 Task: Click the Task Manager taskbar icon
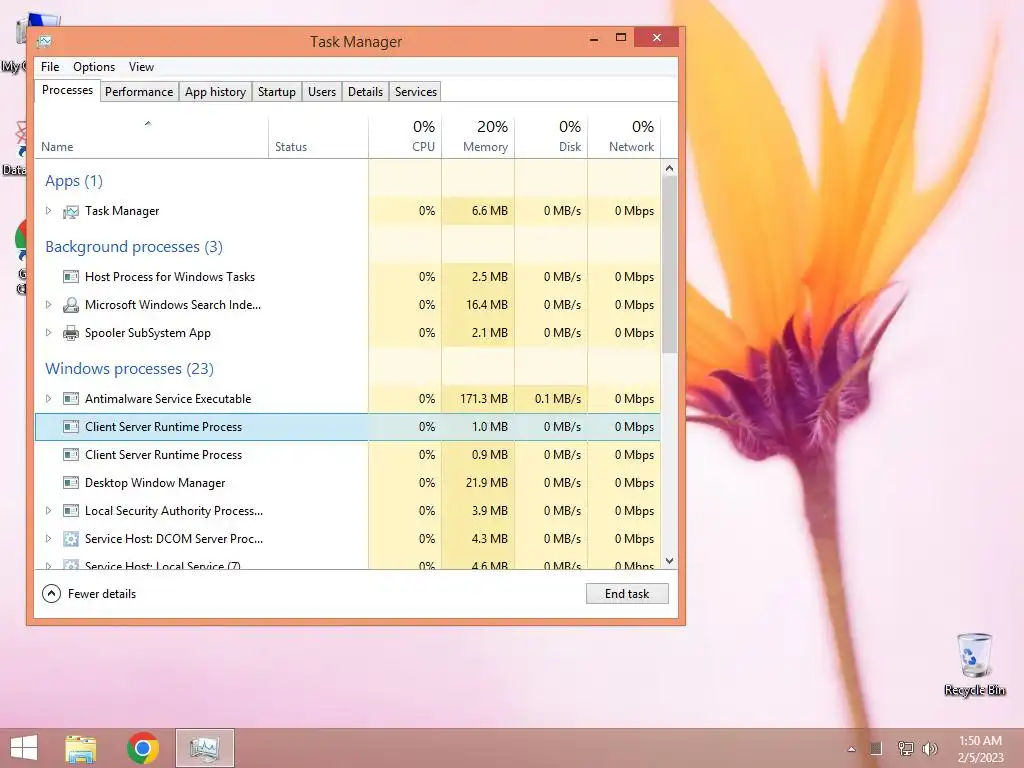[204, 748]
